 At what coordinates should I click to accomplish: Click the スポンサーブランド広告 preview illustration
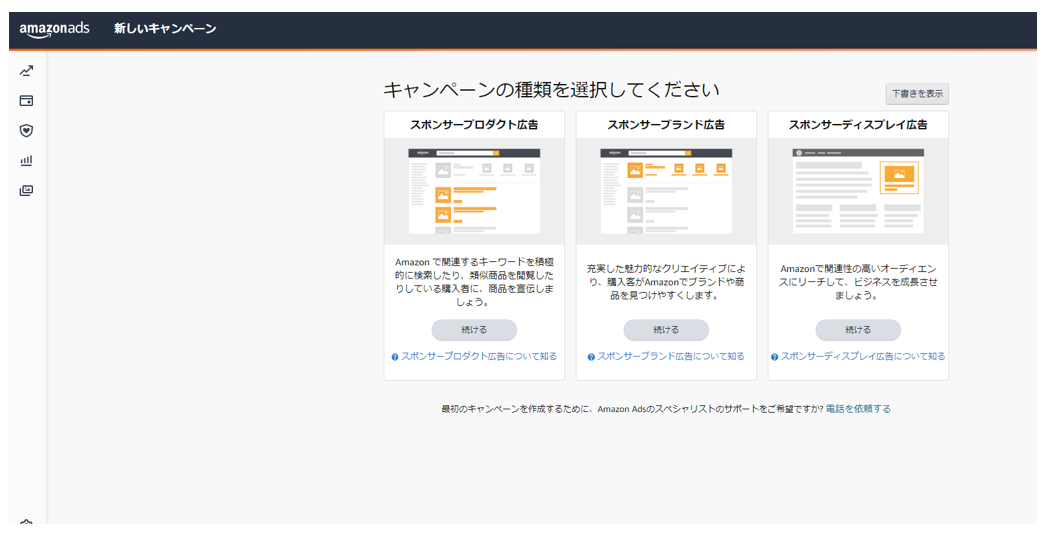666,191
